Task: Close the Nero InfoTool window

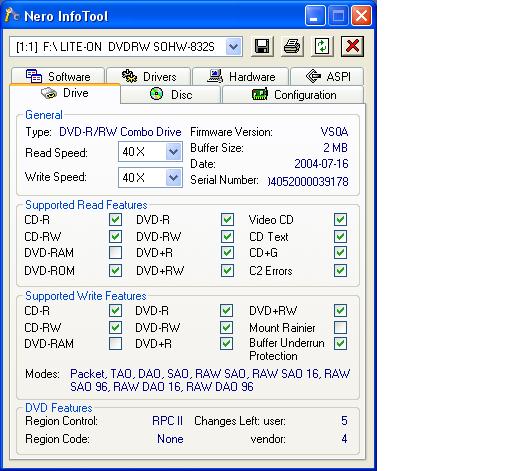Action: tap(361, 15)
